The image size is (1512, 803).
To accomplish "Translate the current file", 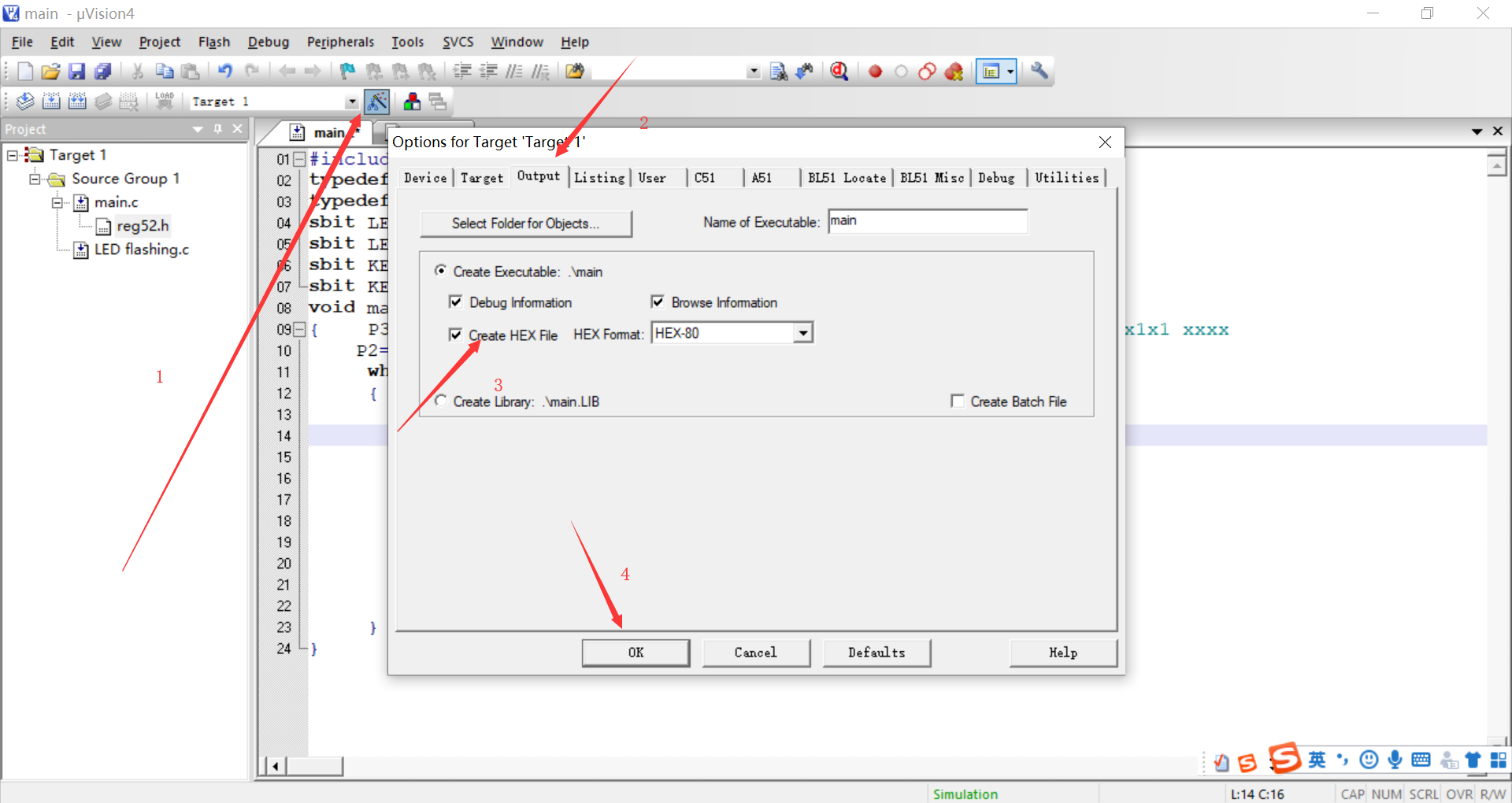I will pos(25,102).
